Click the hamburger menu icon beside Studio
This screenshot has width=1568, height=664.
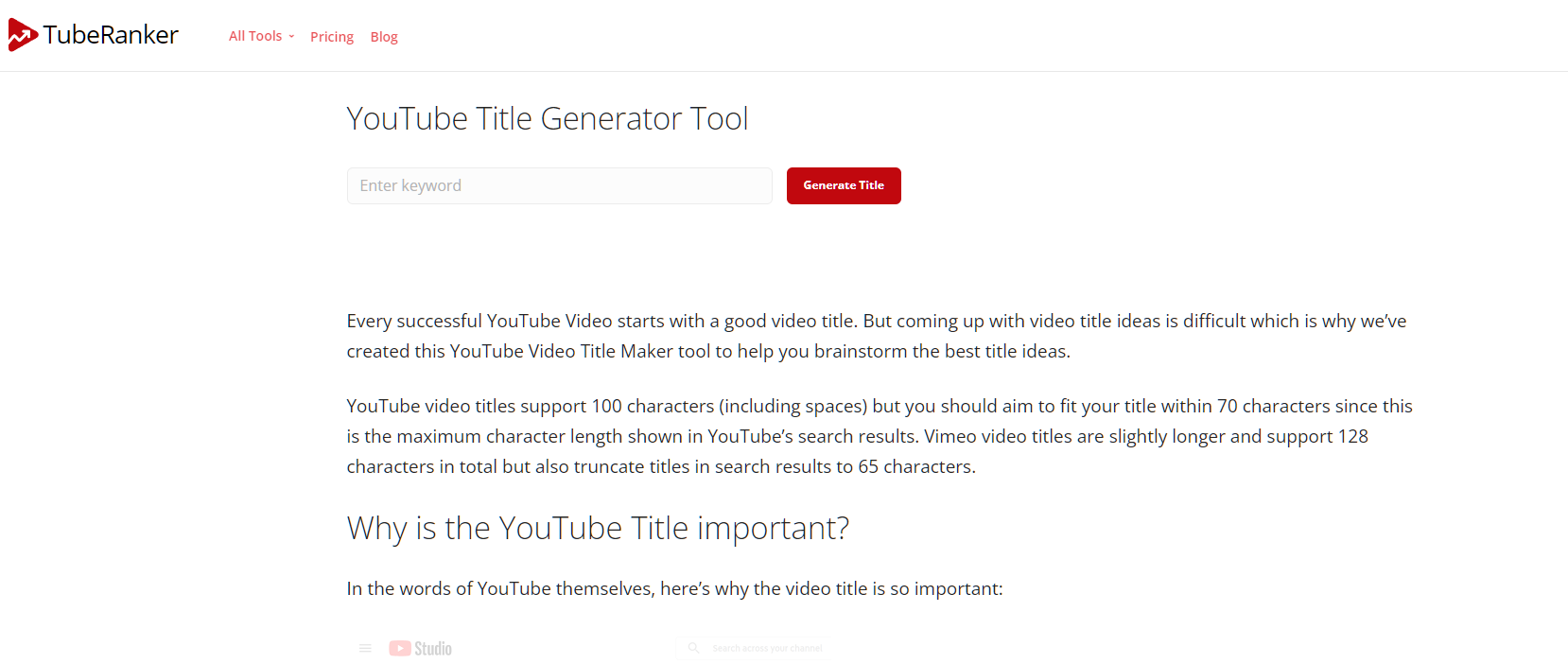pyautogui.click(x=365, y=648)
